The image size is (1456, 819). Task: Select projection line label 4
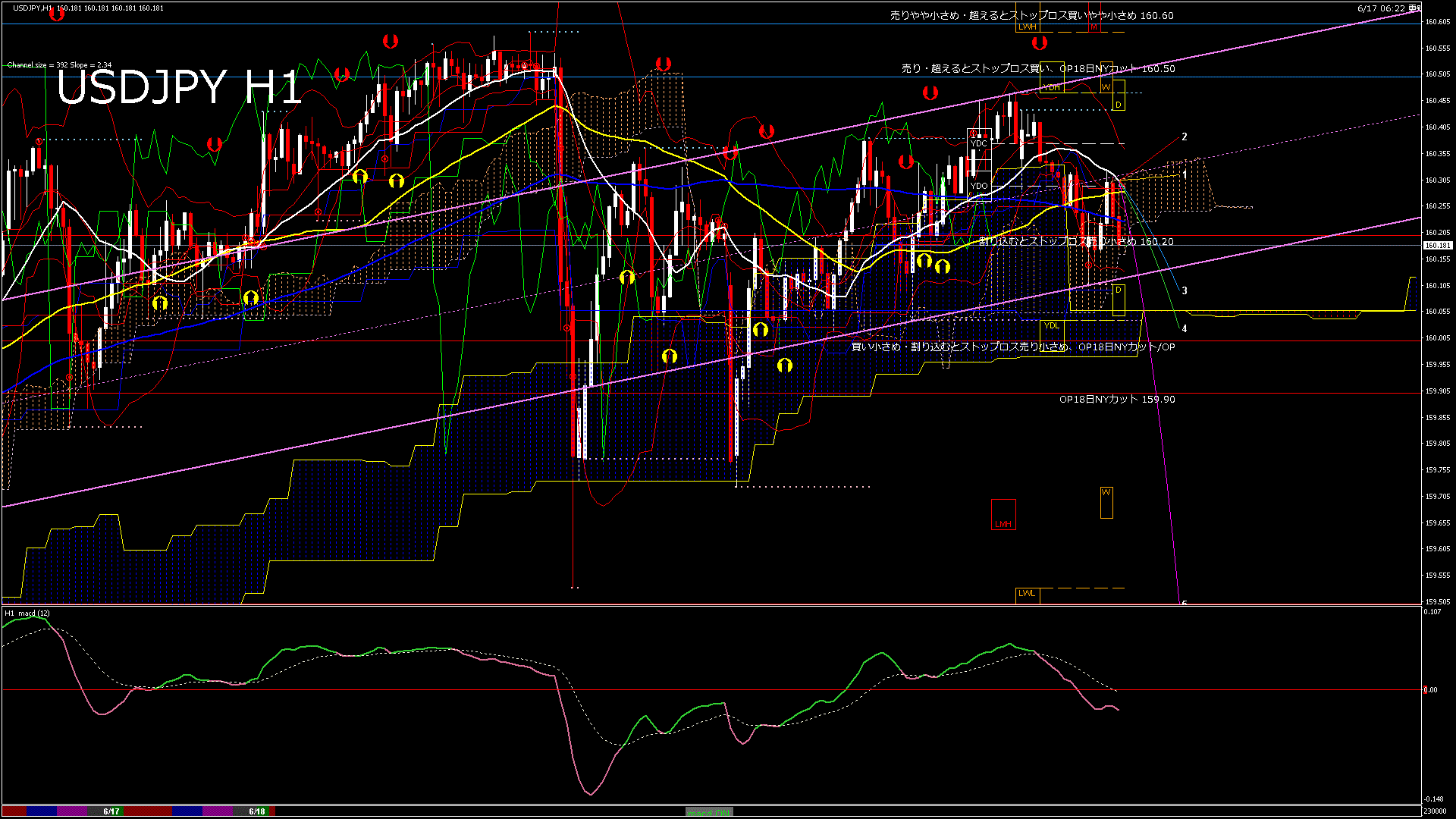[1185, 328]
